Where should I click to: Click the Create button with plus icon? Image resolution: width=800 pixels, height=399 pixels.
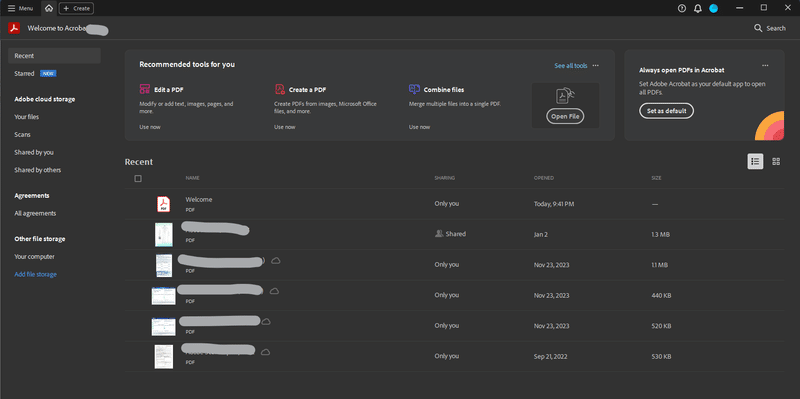[x=76, y=8]
